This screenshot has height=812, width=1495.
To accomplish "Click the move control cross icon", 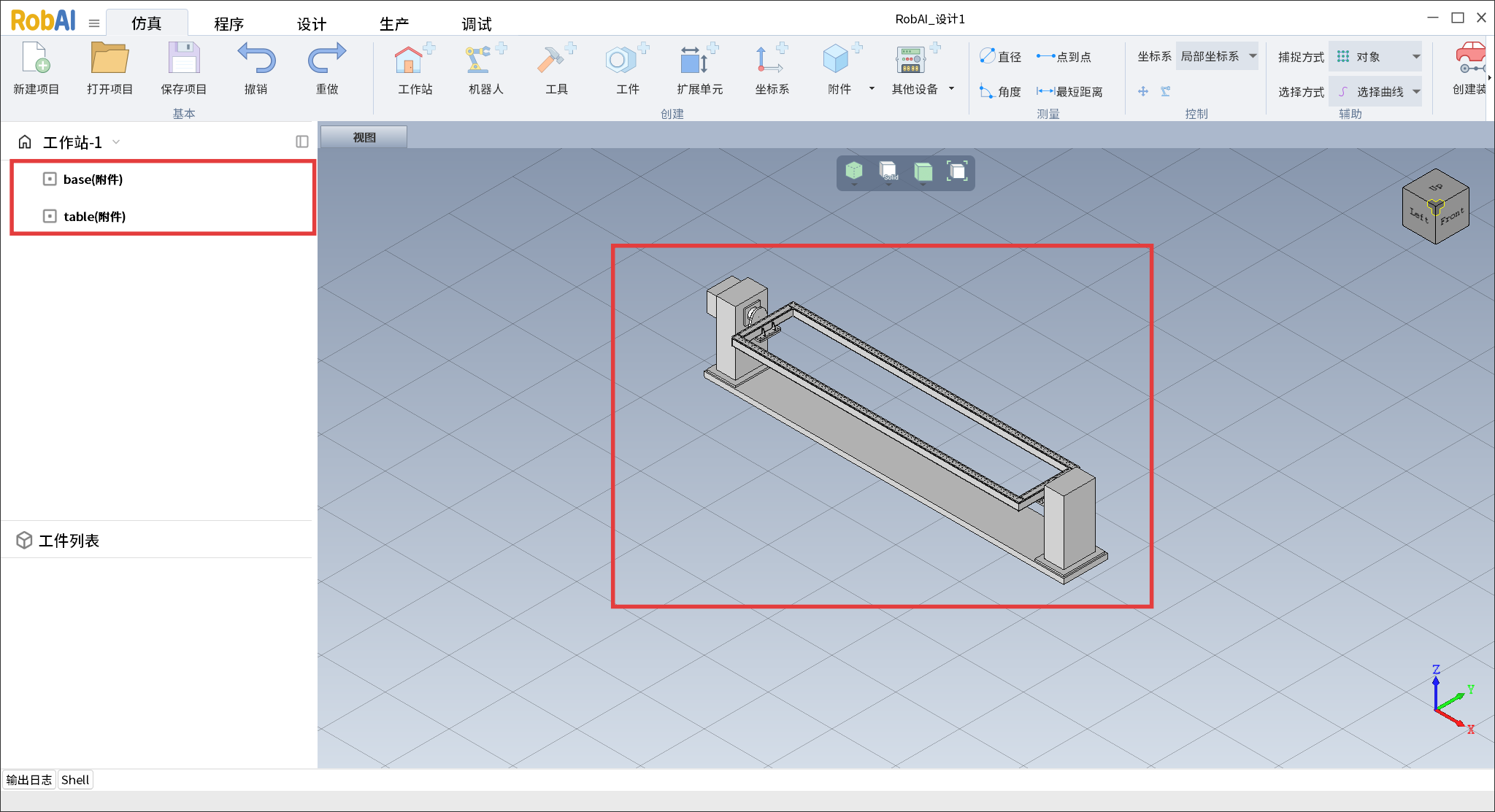I will [1143, 91].
